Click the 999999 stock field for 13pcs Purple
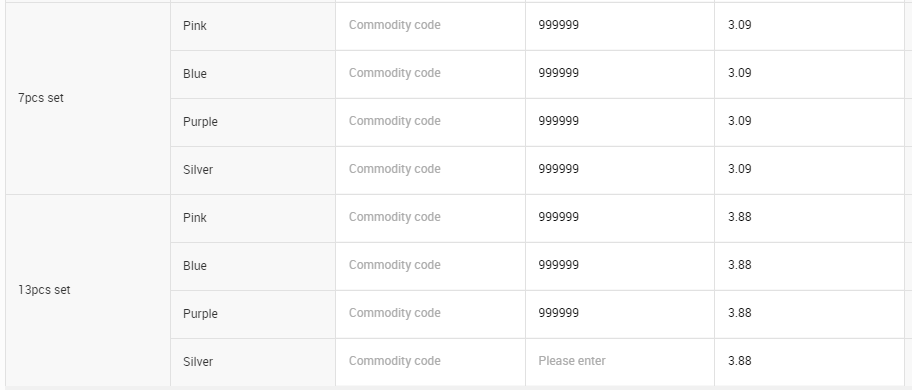 [x=620, y=314]
